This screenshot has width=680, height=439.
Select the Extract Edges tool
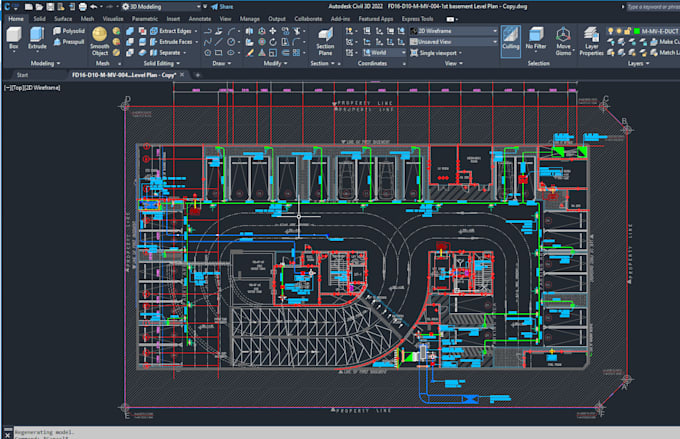coord(173,31)
